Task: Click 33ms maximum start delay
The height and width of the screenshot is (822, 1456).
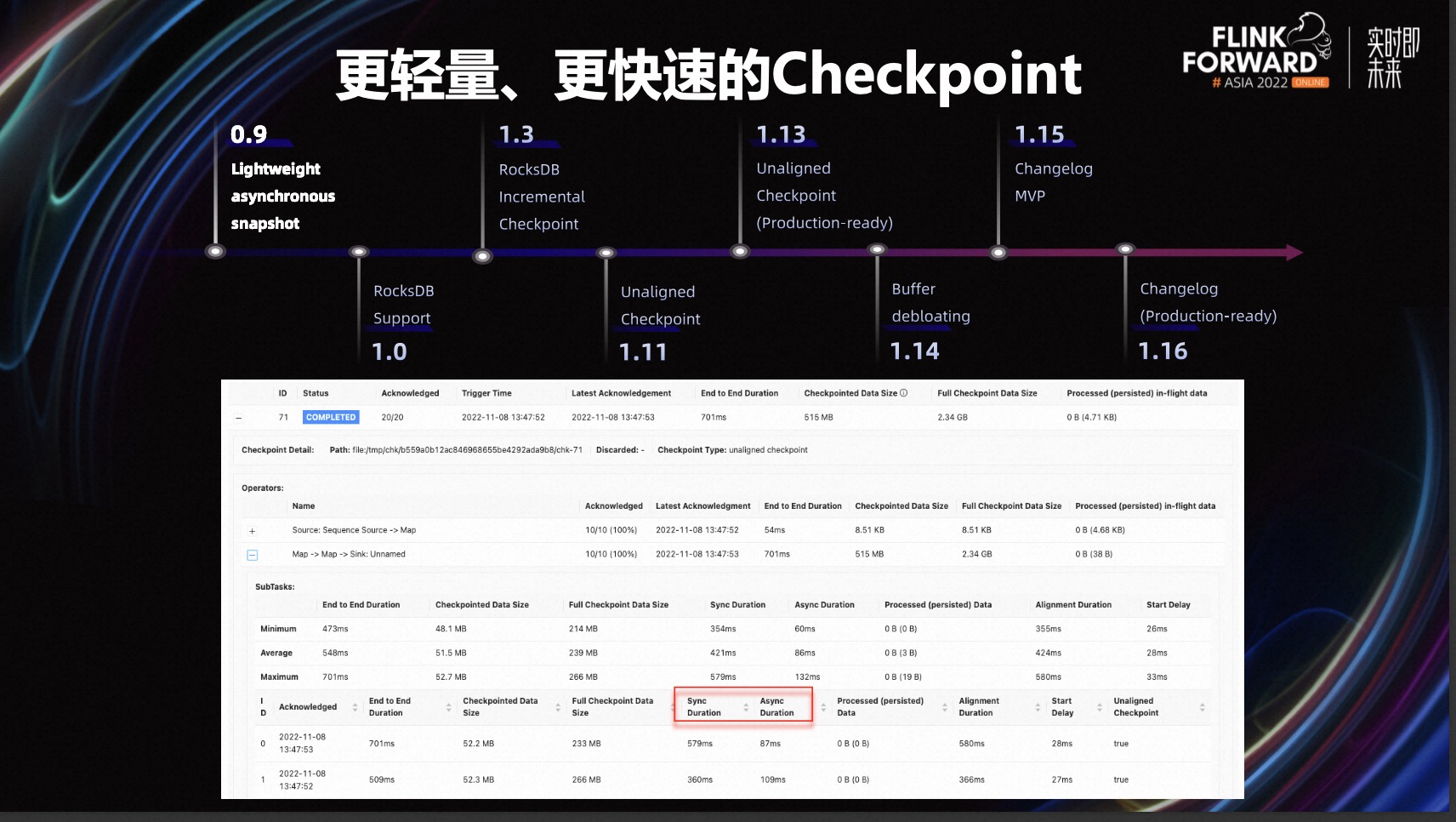Action: tap(1157, 676)
